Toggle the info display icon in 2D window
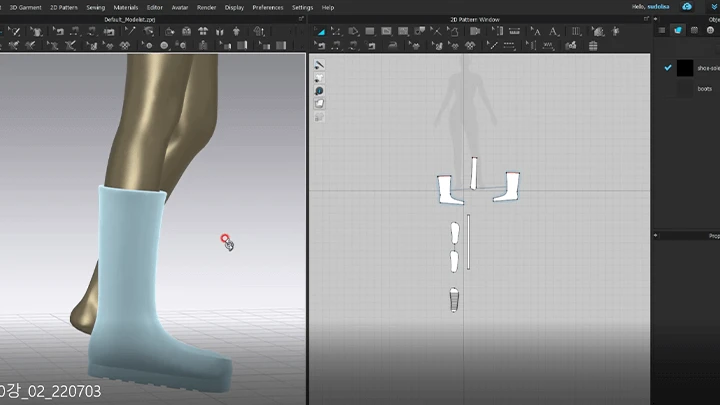The height and width of the screenshot is (405, 720). (x=319, y=90)
